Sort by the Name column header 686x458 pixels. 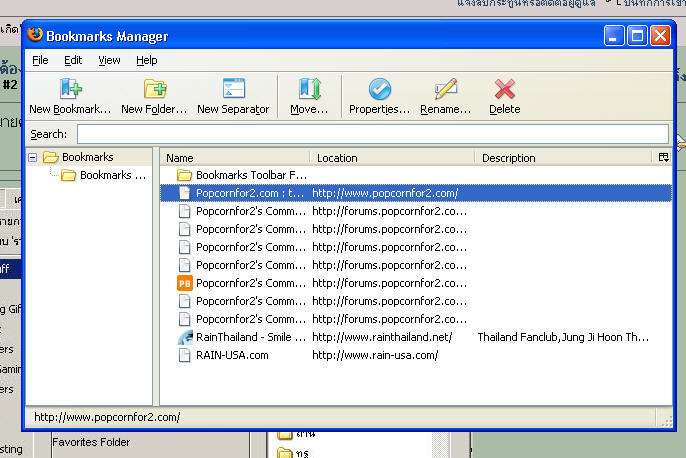point(235,158)
